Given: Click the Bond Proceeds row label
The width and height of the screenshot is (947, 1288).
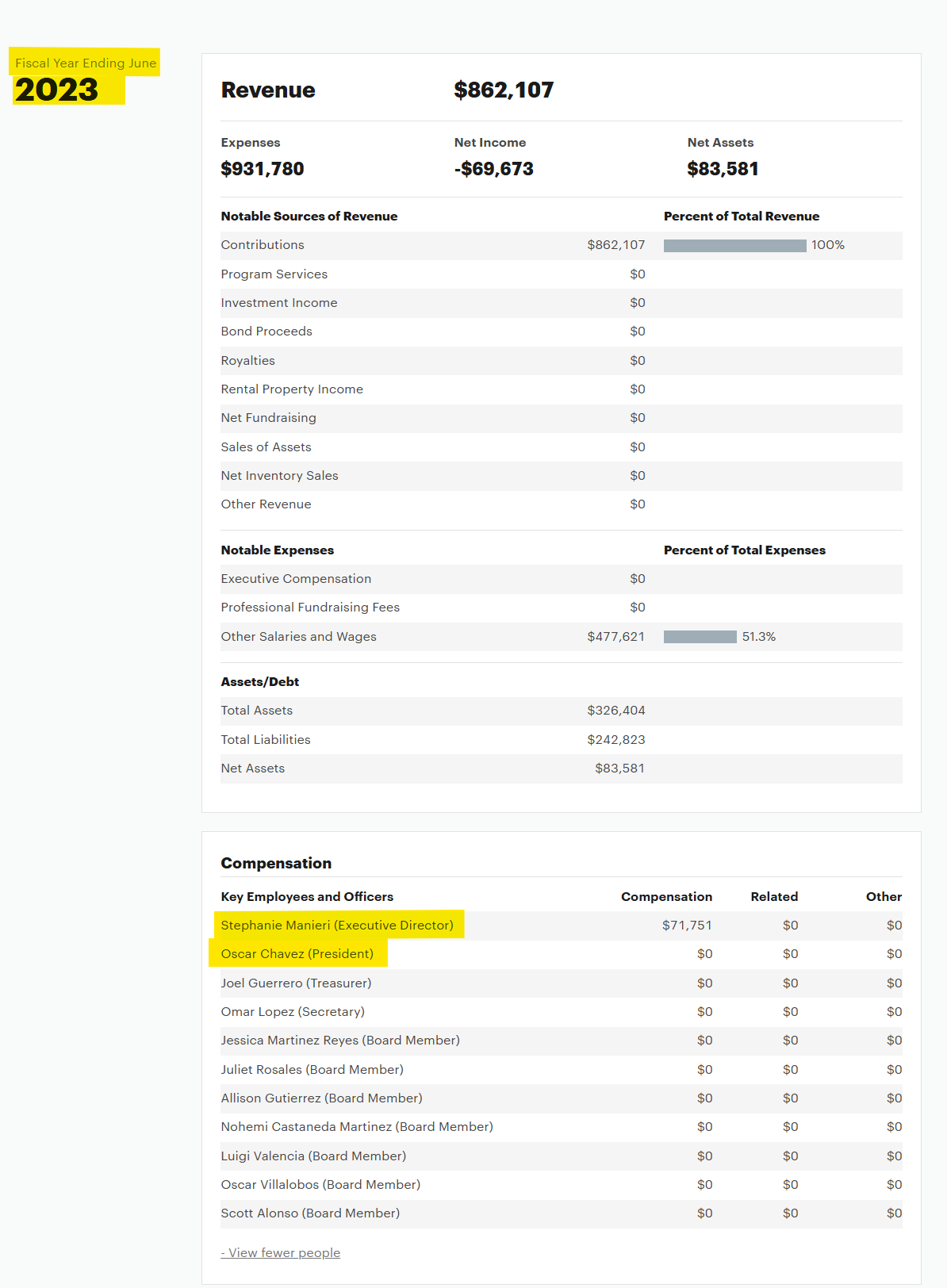Looking at the screenshot, I should [x=266, y=332].
